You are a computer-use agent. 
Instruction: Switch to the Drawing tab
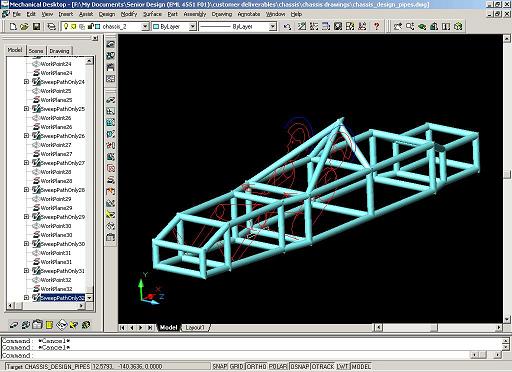coord(59,51)
